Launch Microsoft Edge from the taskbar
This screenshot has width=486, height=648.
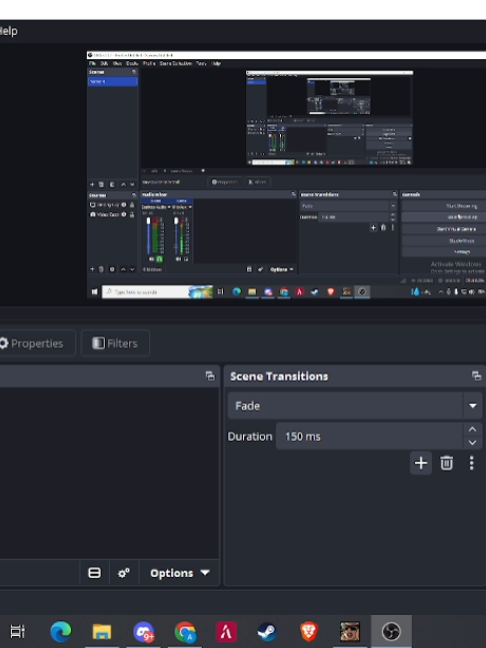coord(60,631)
